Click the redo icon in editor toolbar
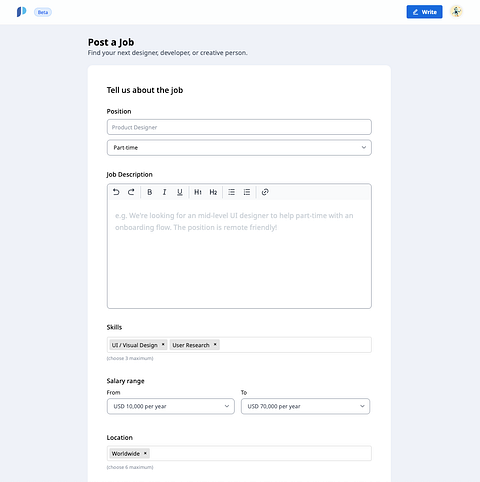 [131, 192]
